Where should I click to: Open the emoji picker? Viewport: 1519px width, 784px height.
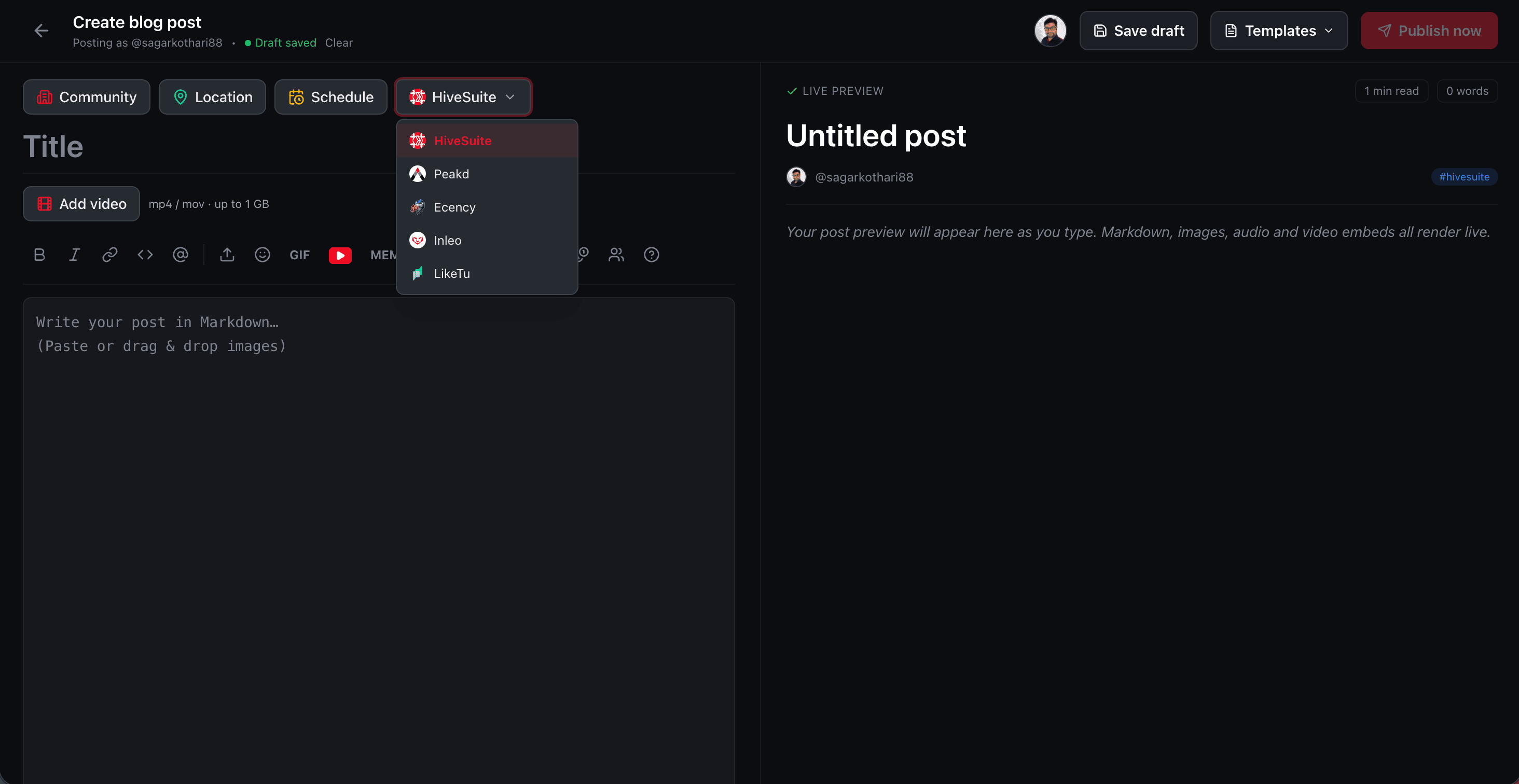click(263, 255)
